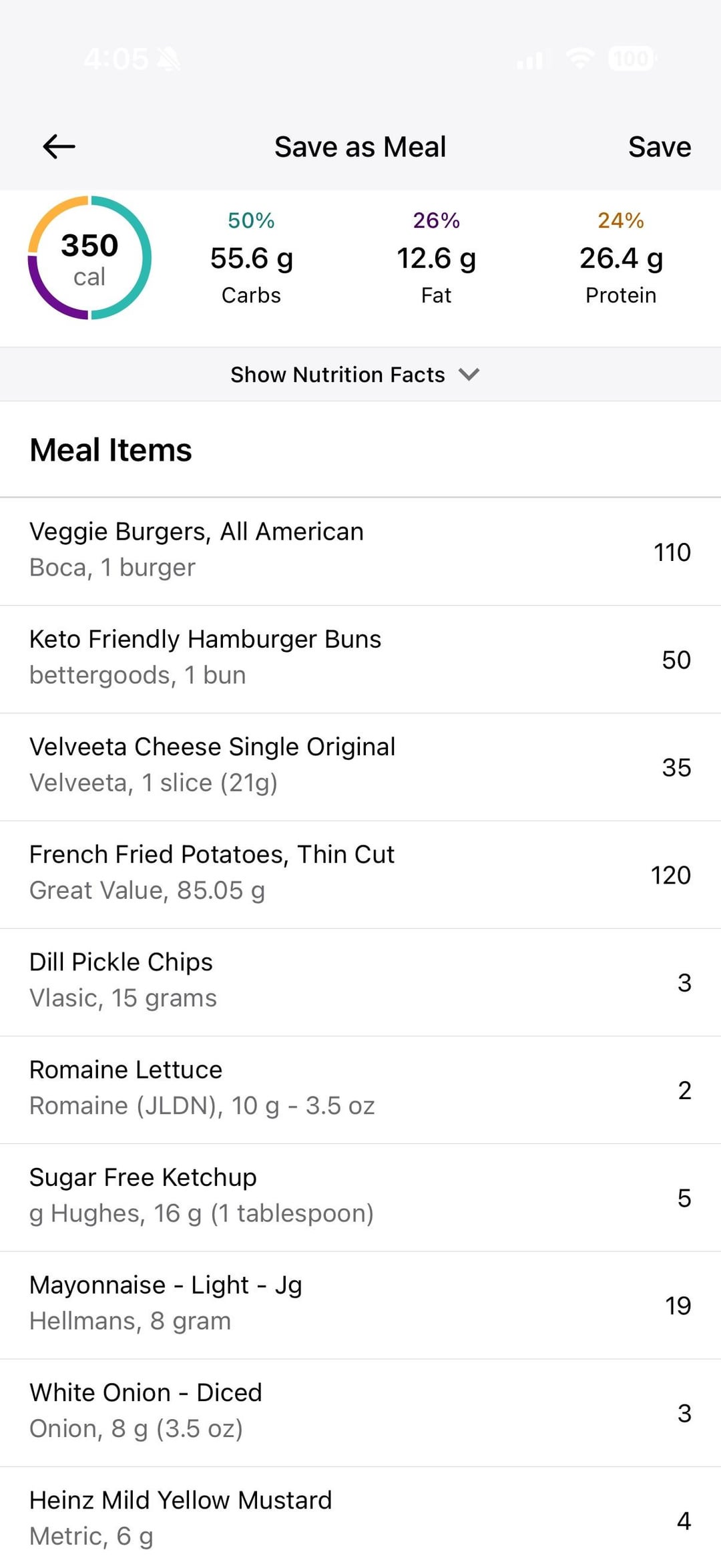Open Veggie Burgers, All American item
The height and width of the screenshot is (1568, 721).
click(360, 552)
